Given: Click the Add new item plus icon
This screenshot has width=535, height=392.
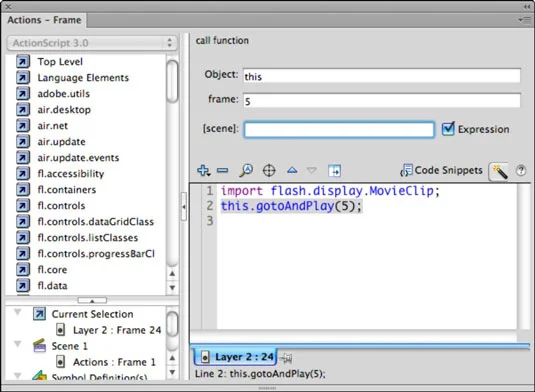Looking at the screenshot, I should click(203, 170).
